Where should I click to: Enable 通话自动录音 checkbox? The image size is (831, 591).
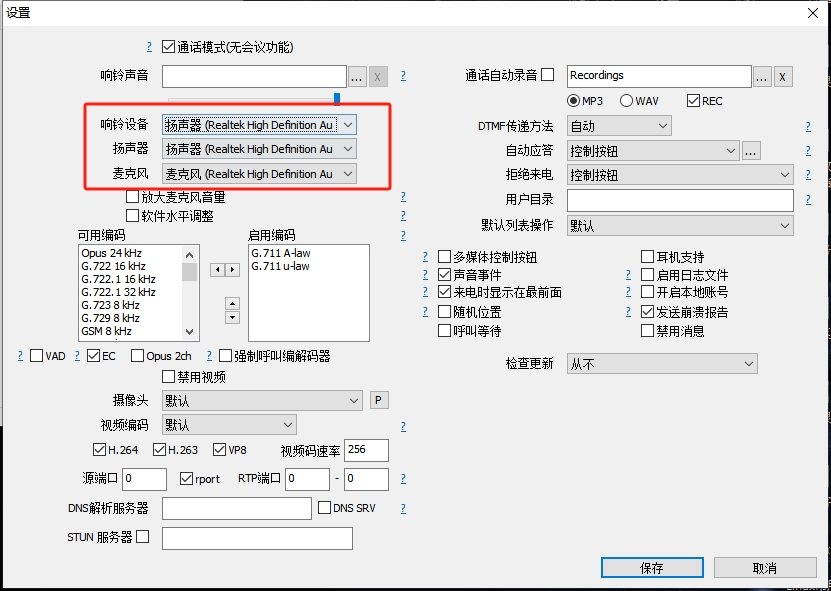(x=548, y=75)
